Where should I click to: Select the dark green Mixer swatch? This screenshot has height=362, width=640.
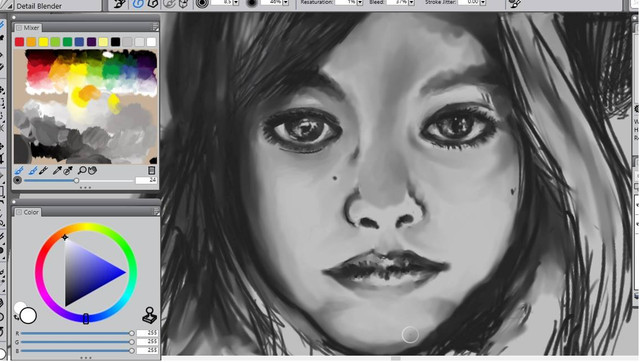coord(67,42)
